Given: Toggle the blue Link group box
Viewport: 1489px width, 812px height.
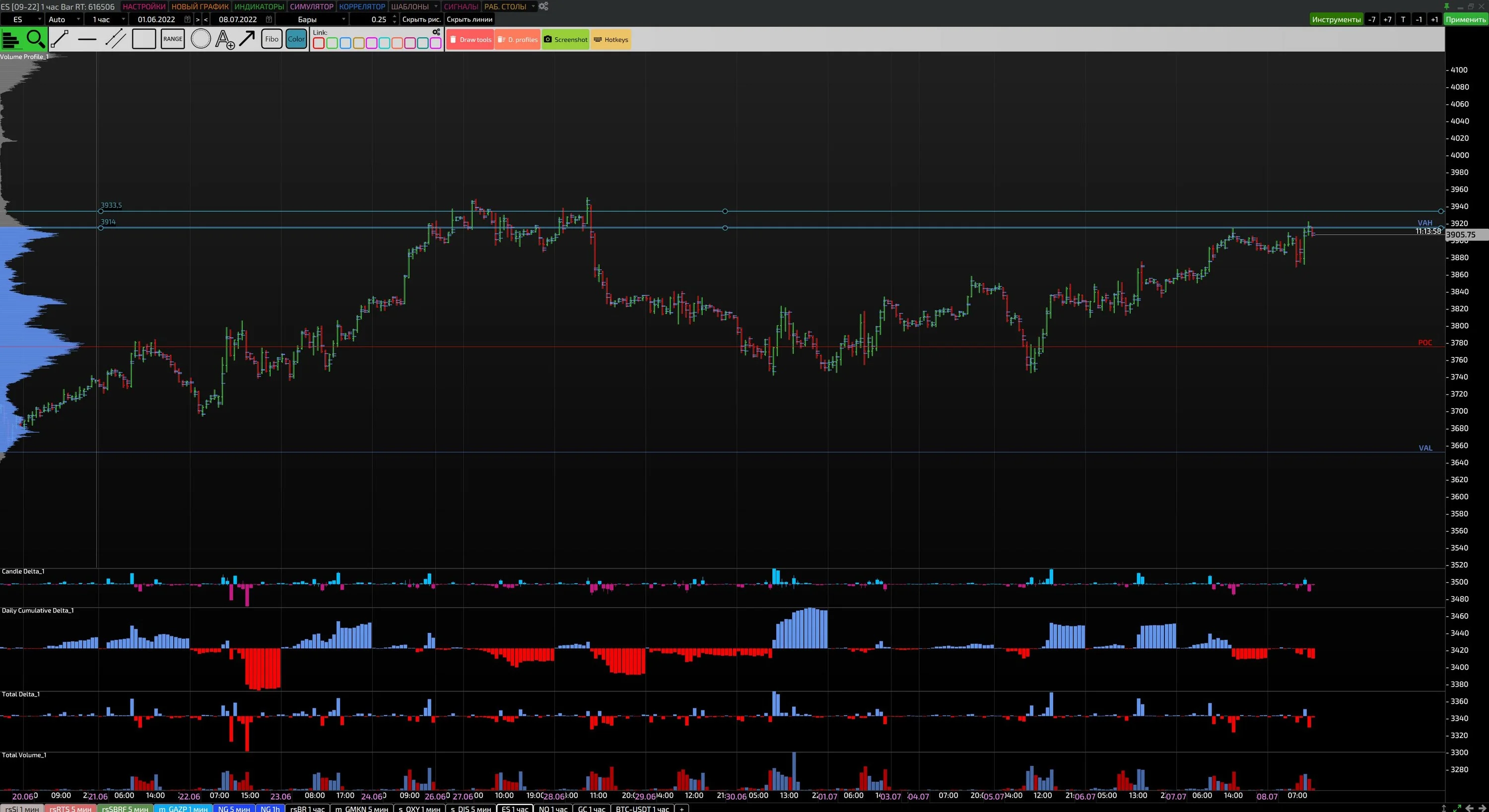Looking at the screenshot, I should 345,43.
